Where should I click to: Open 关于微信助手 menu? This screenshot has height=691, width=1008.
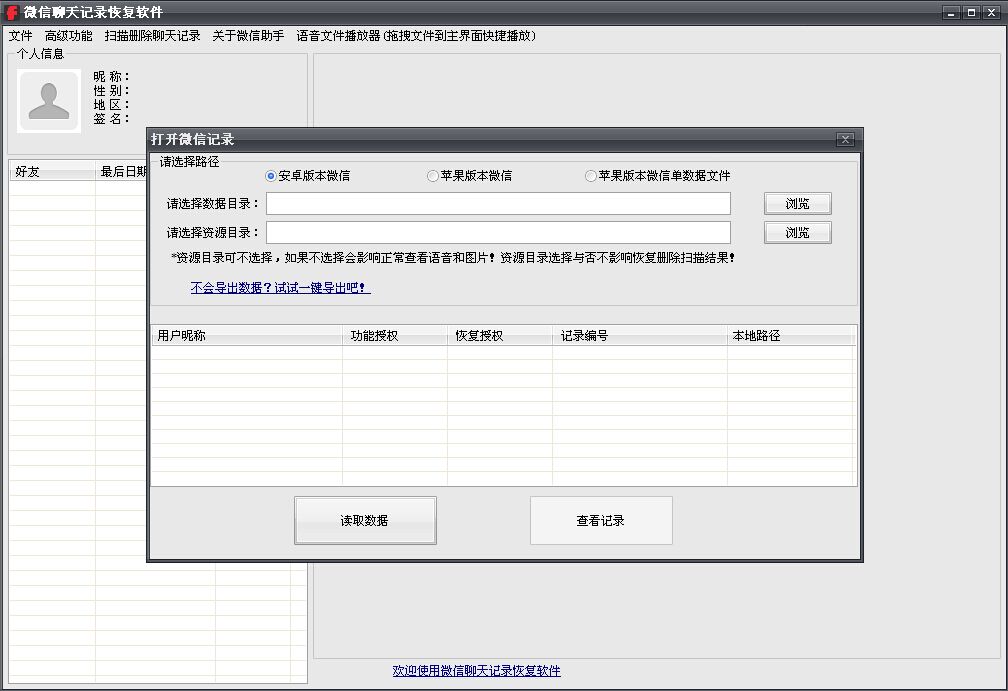coord(248,35)
